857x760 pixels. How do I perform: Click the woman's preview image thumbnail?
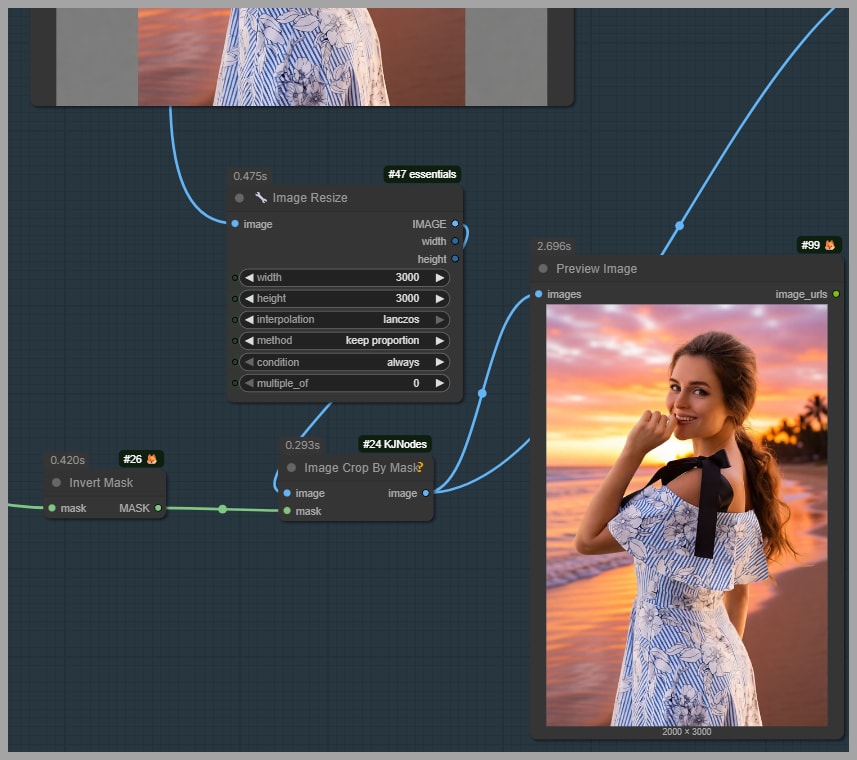pyautogui.click(x=687, y=515)
